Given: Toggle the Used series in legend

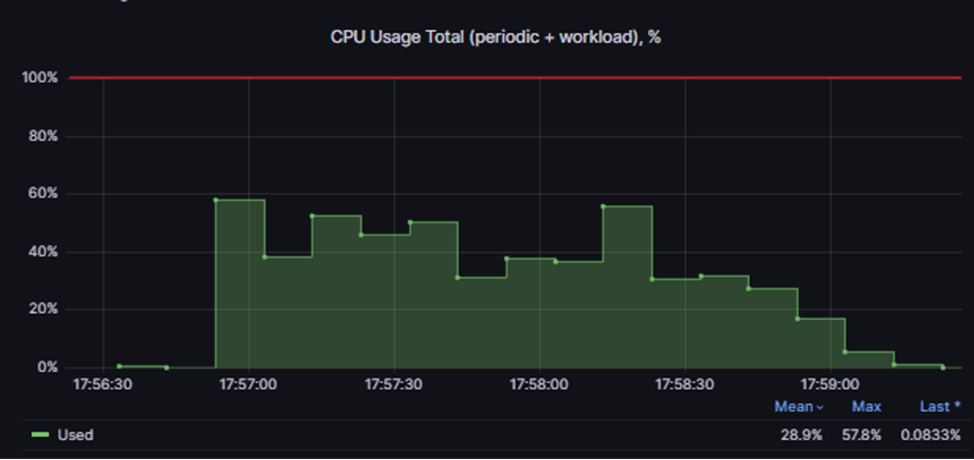Looking at the screenshot, I should pos(75,435).
